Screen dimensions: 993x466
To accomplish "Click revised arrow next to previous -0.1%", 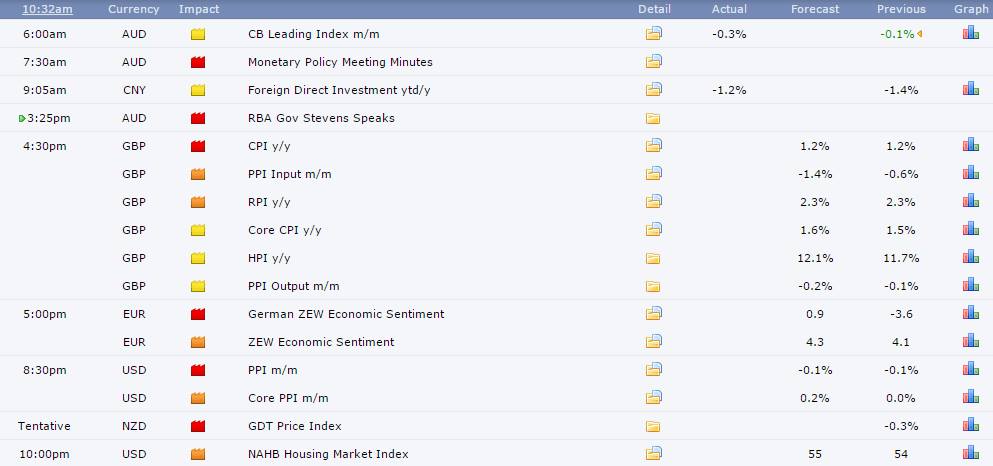I will click(x=919, y=34).
